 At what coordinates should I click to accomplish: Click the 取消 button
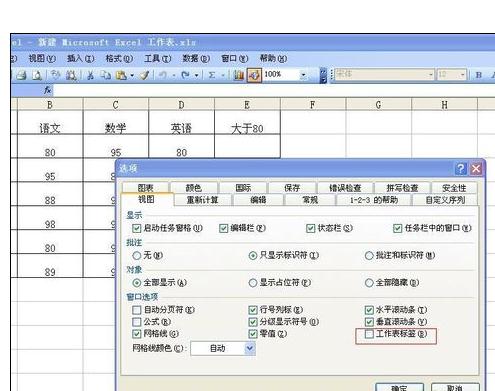(455, 388)
